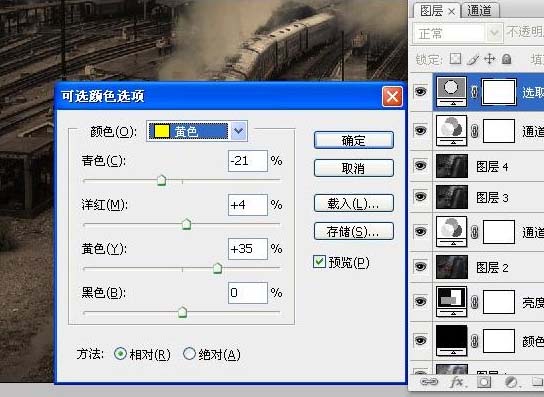Click the 洋红(M) slider handle
This screenshot has height=397, width=544.
(x=187, y=225)
